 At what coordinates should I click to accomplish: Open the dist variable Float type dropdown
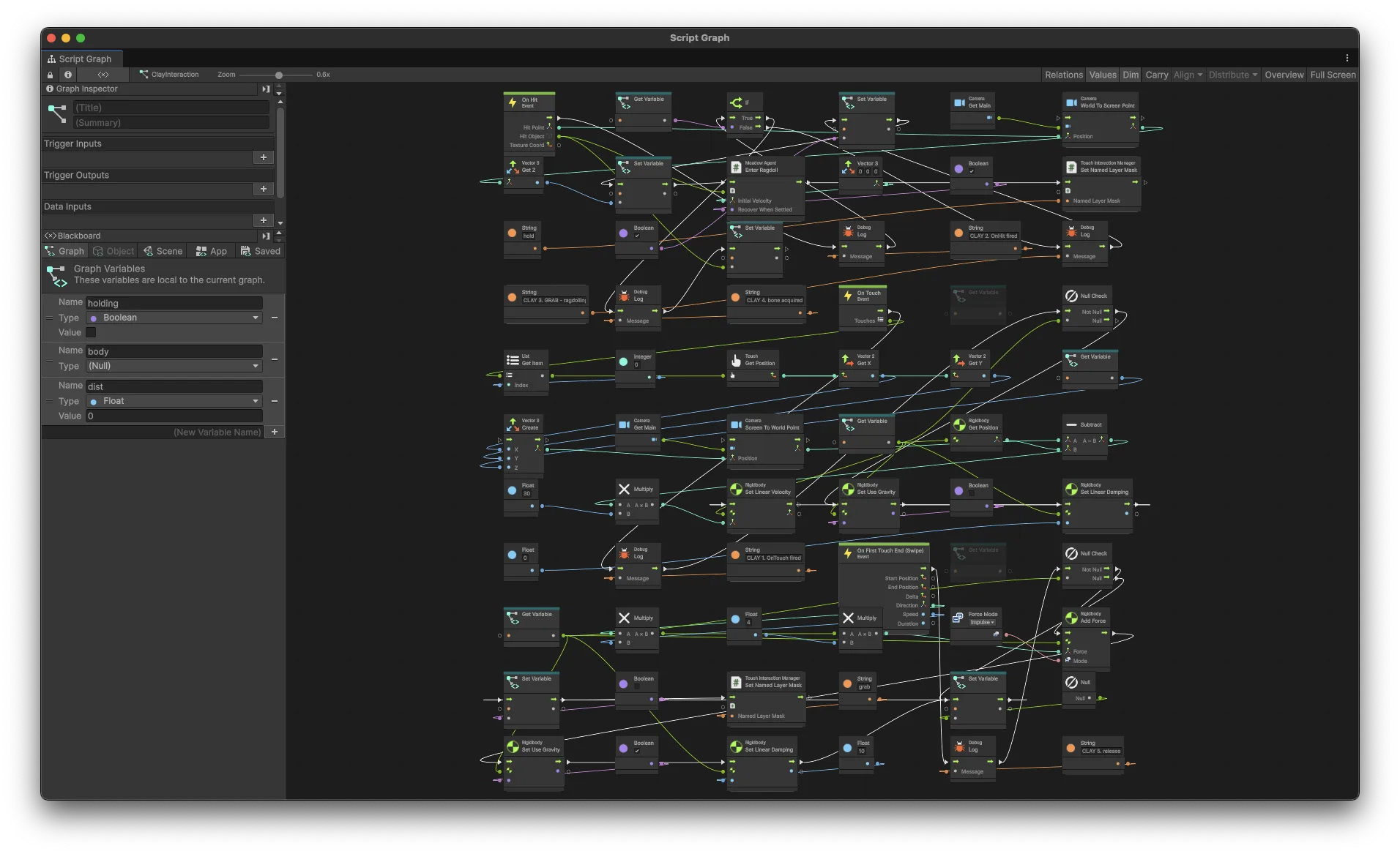point(174,401)
